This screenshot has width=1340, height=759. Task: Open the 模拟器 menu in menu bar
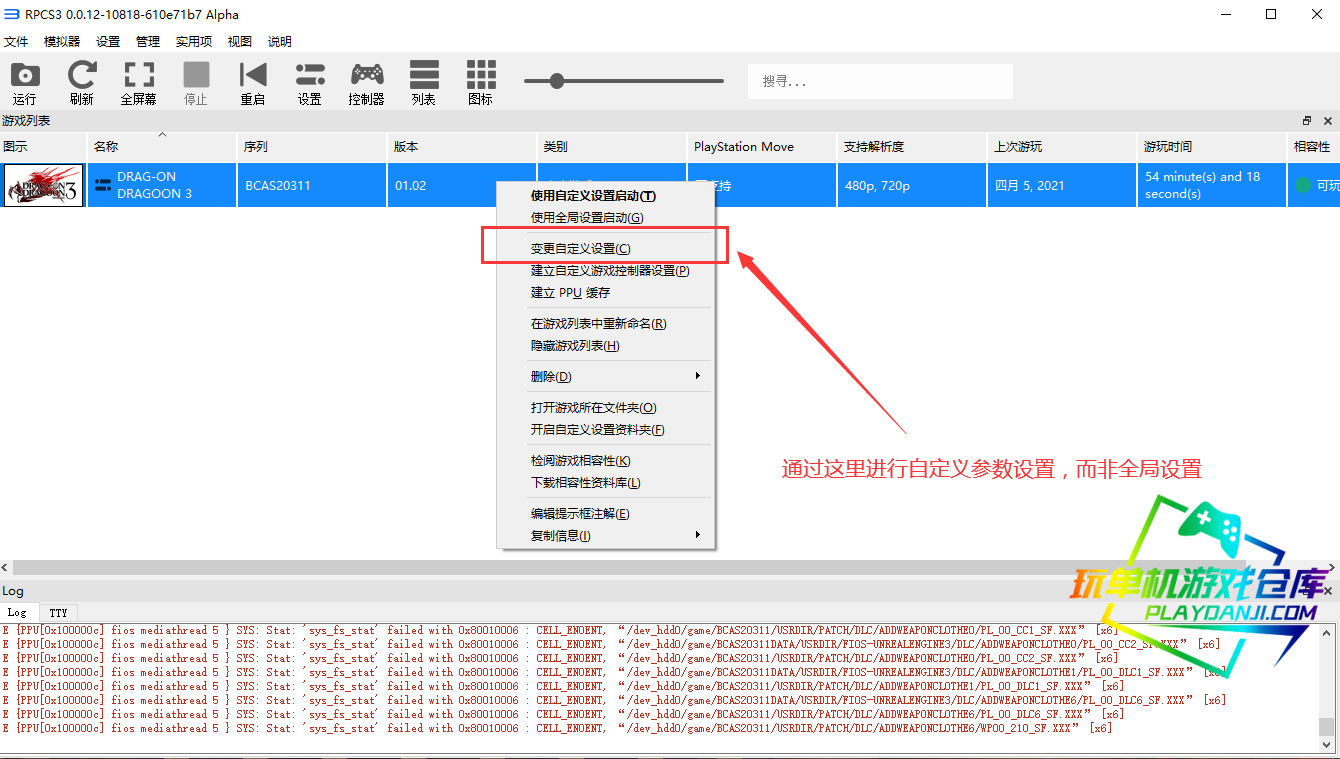[x=62, y=41]
